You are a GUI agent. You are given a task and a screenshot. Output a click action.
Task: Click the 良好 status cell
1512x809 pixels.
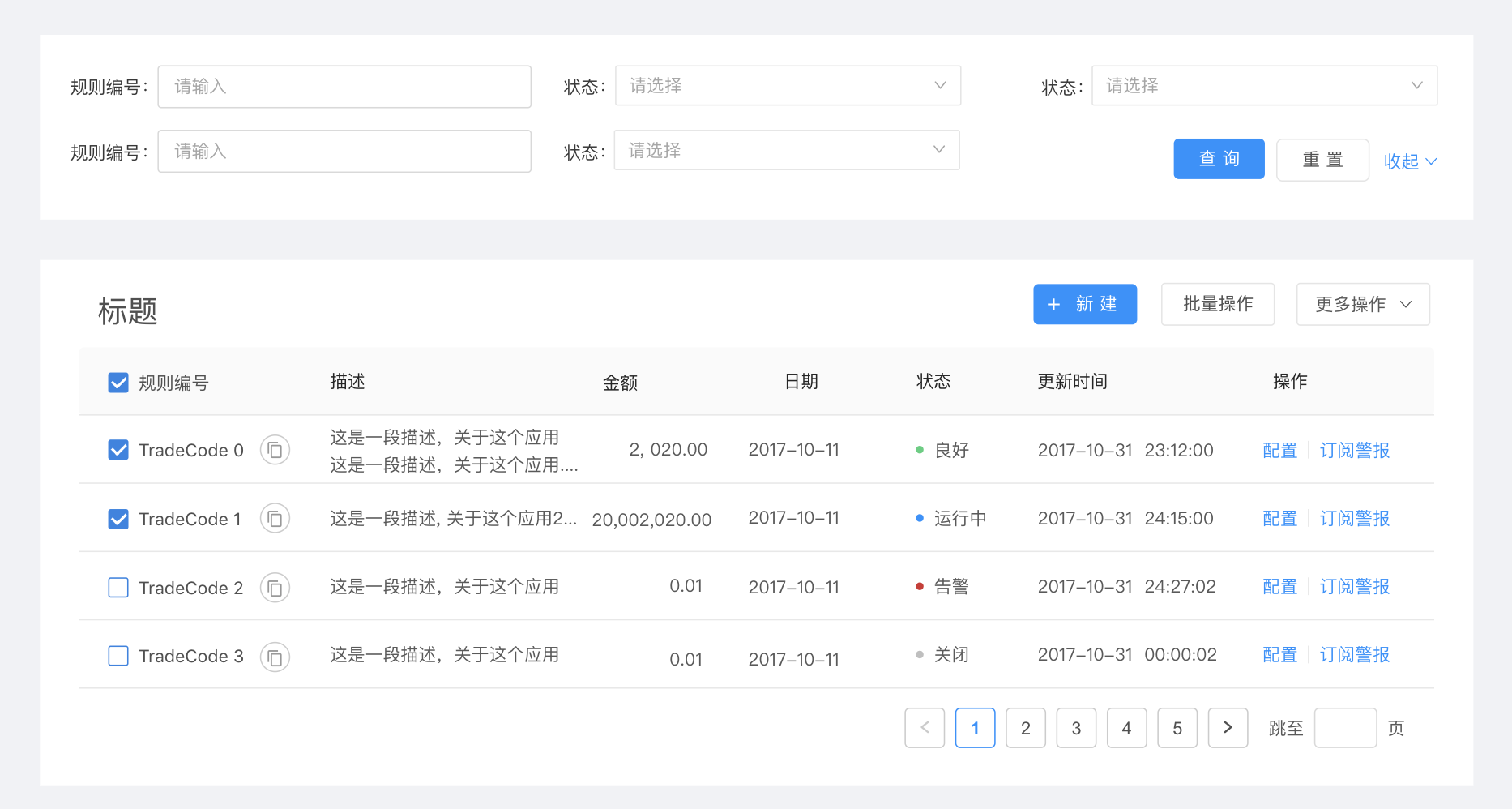pyautogui.click(x=942, y=450)
